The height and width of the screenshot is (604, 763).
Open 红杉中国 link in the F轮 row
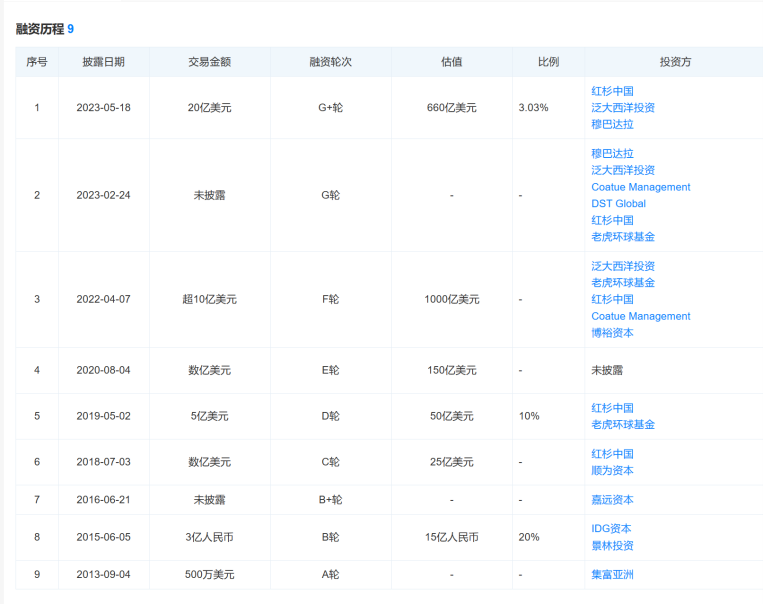pos(612,299)
